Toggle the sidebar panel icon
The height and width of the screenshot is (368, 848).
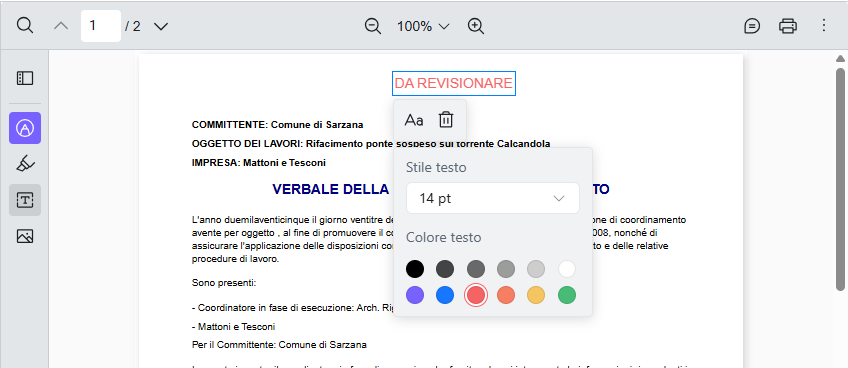coord(25,78)
